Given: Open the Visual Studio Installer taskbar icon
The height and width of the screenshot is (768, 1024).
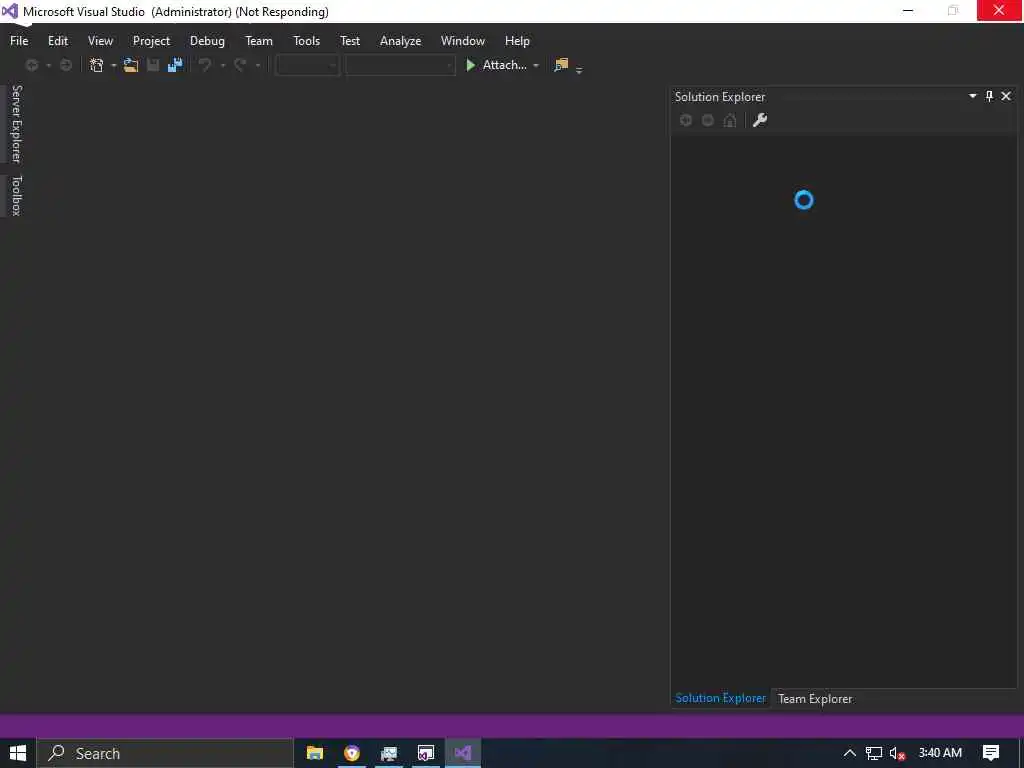Looking at the screenshot, I should (x=426, y=753).
